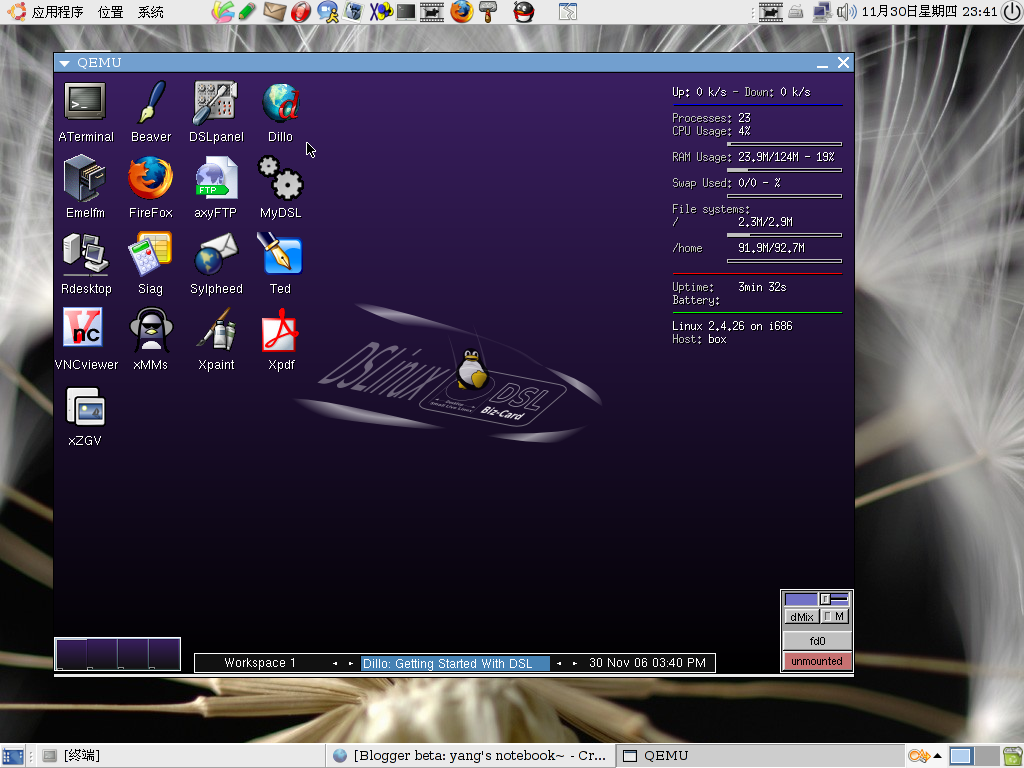Open the envelope mail icon in top panel
Image resolution: width=1024 pixels, height=768 pixels.
(x=274, y=11)
